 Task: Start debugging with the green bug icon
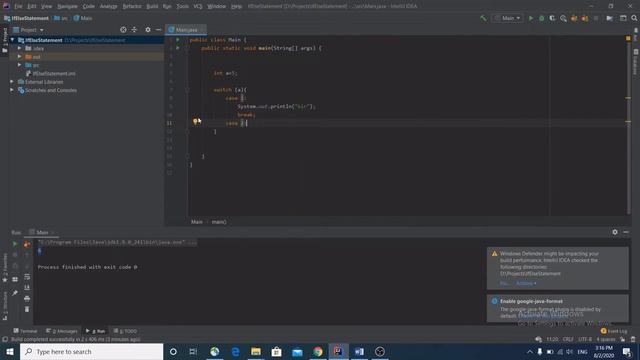click(x=542, y=18)
